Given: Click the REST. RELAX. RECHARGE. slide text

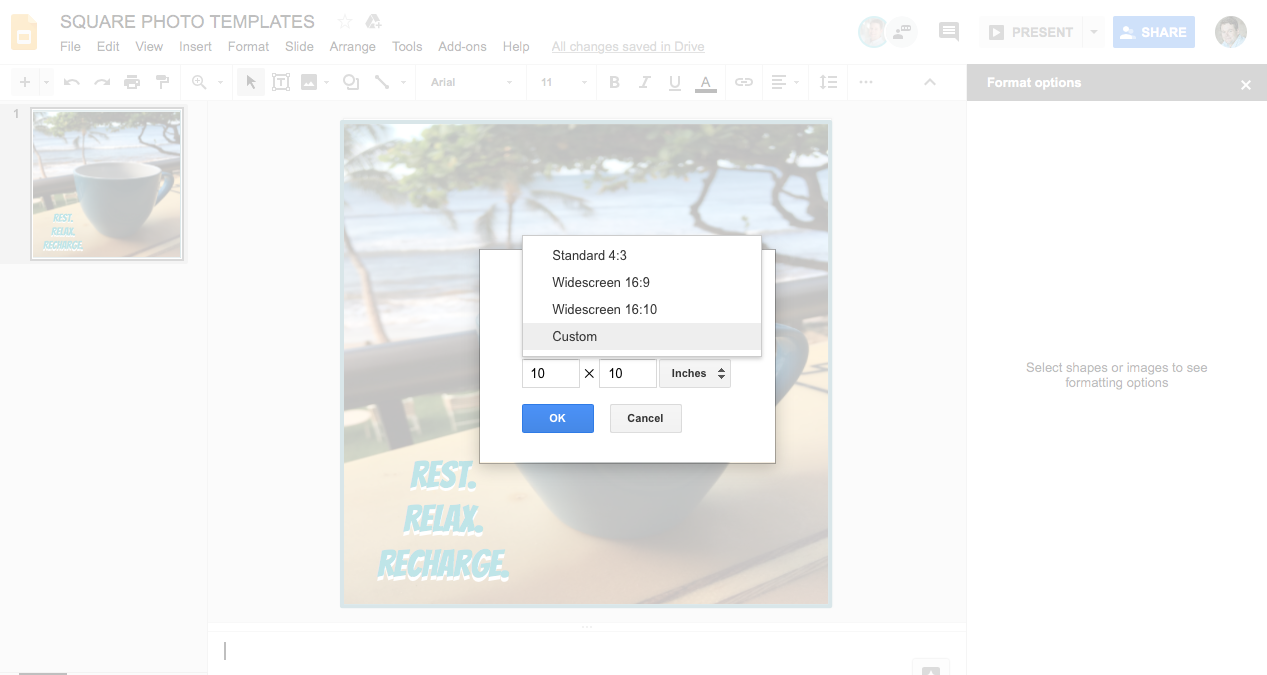Looking at the screenshot, I should (x=444, y=520).
